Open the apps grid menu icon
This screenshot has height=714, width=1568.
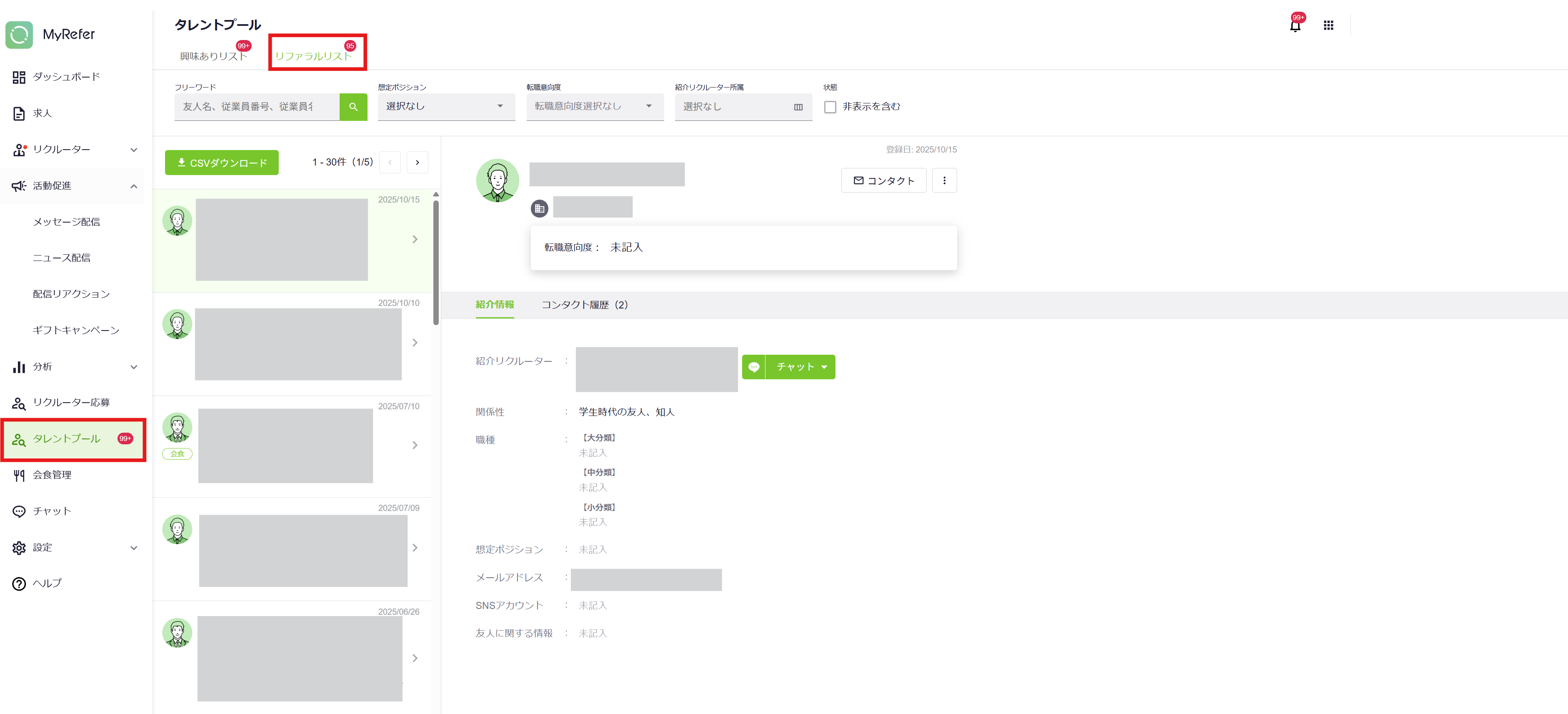pos(1328,25)
